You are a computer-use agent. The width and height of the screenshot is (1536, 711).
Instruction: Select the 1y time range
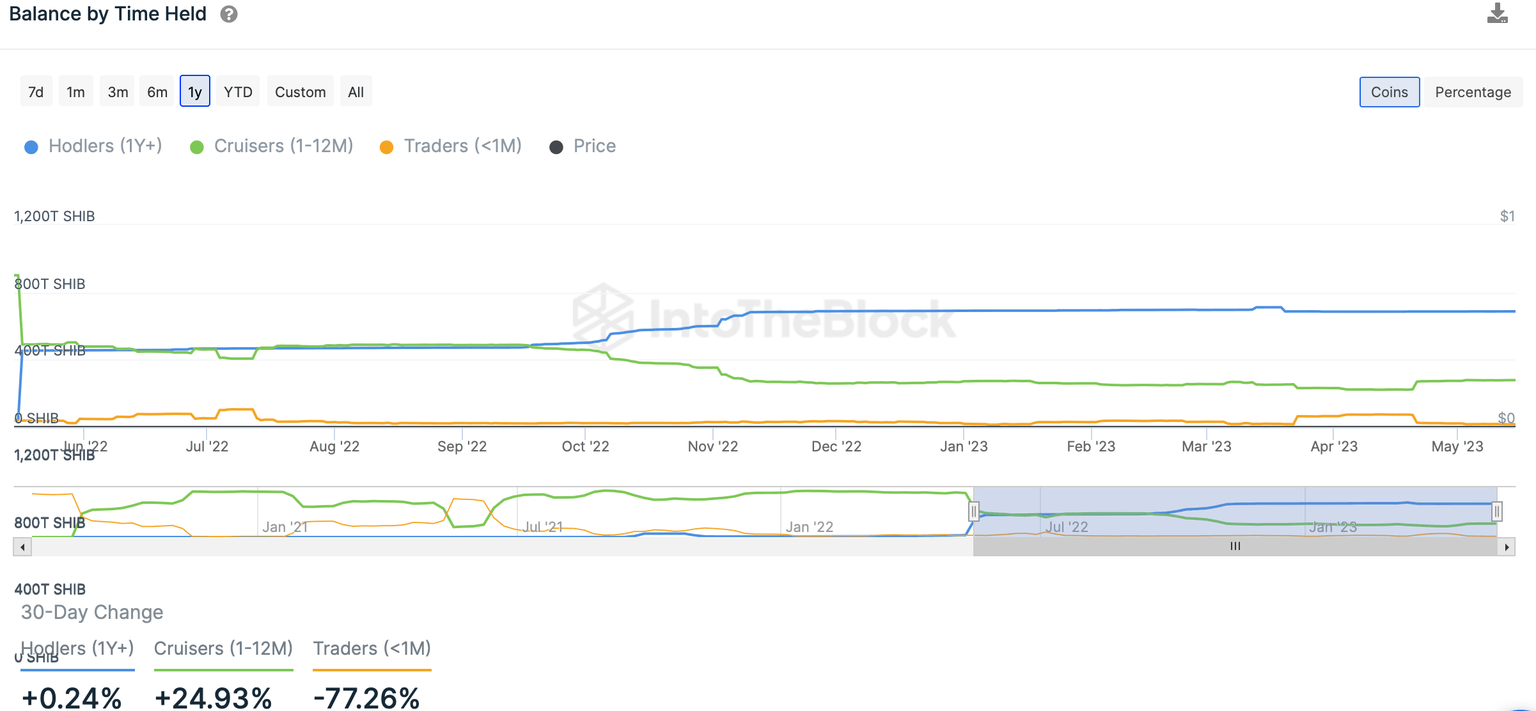coord(195,92)
